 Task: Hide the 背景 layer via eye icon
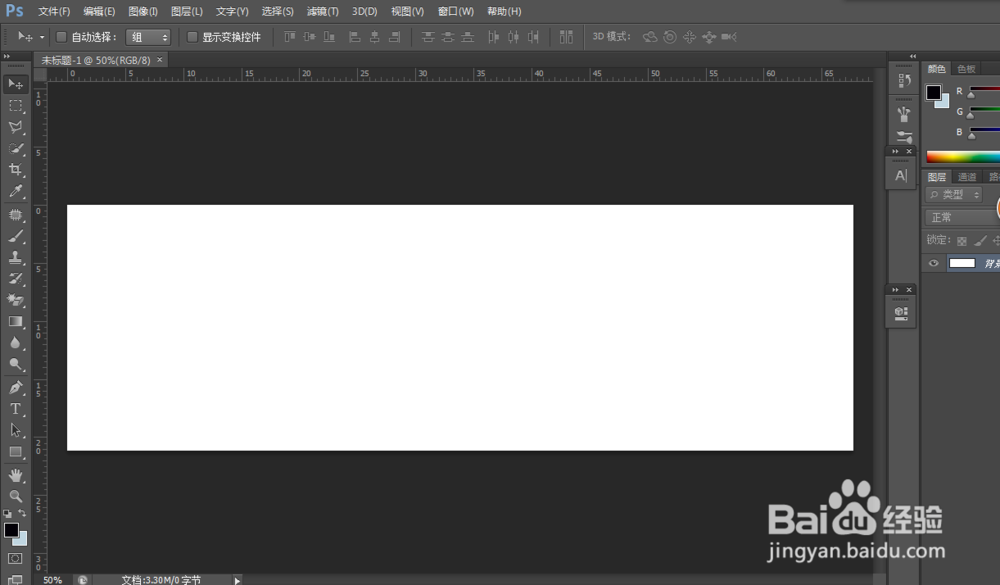(x=934, y=263)
